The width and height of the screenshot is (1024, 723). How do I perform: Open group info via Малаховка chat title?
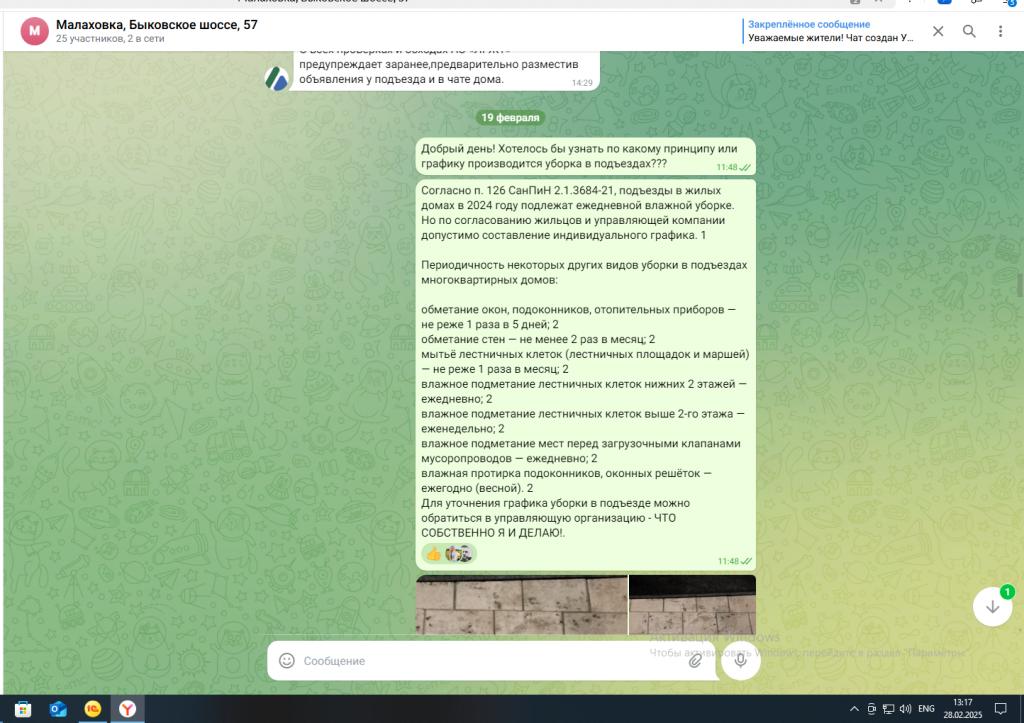pos(156,24)
